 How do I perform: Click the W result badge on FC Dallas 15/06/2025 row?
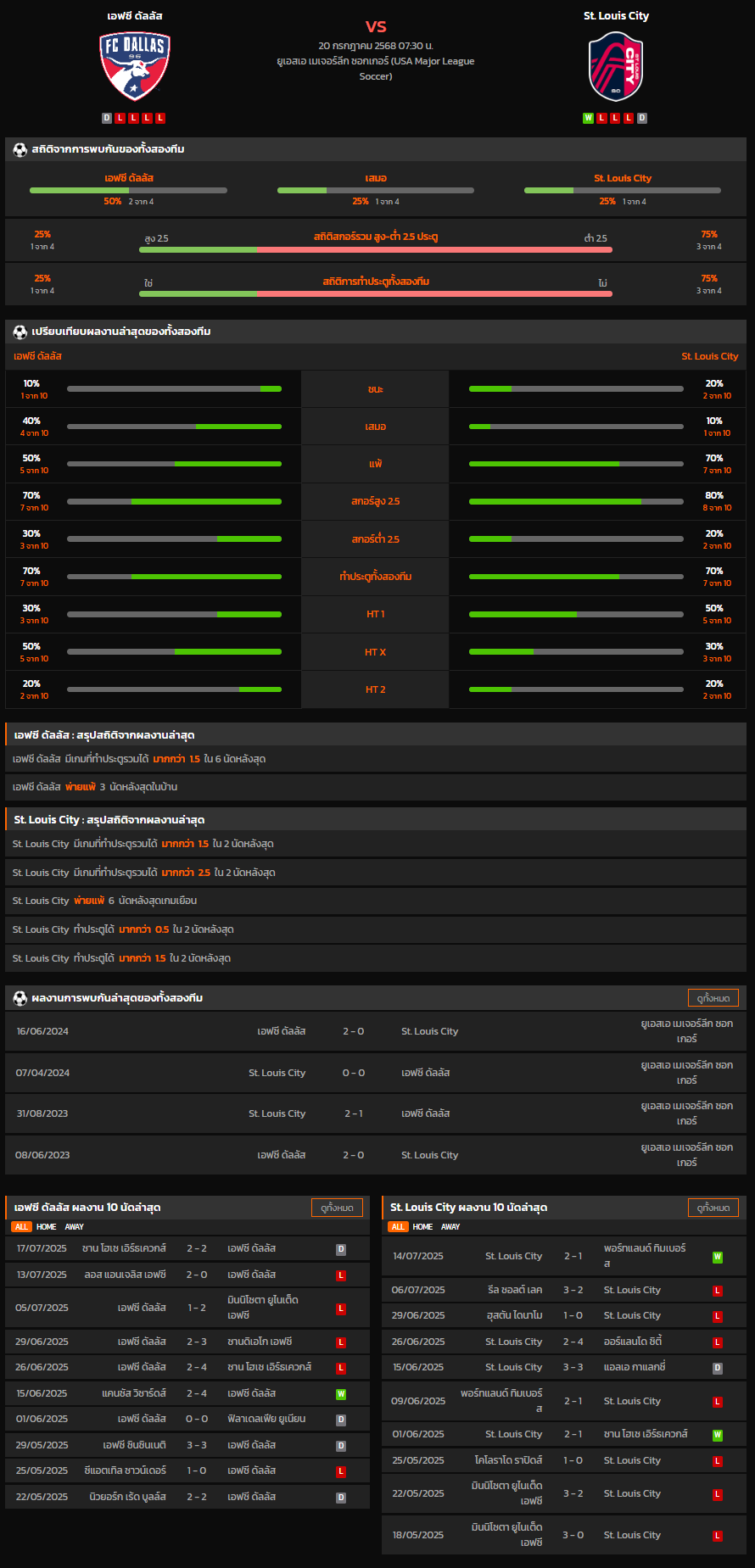[341, 1394]
